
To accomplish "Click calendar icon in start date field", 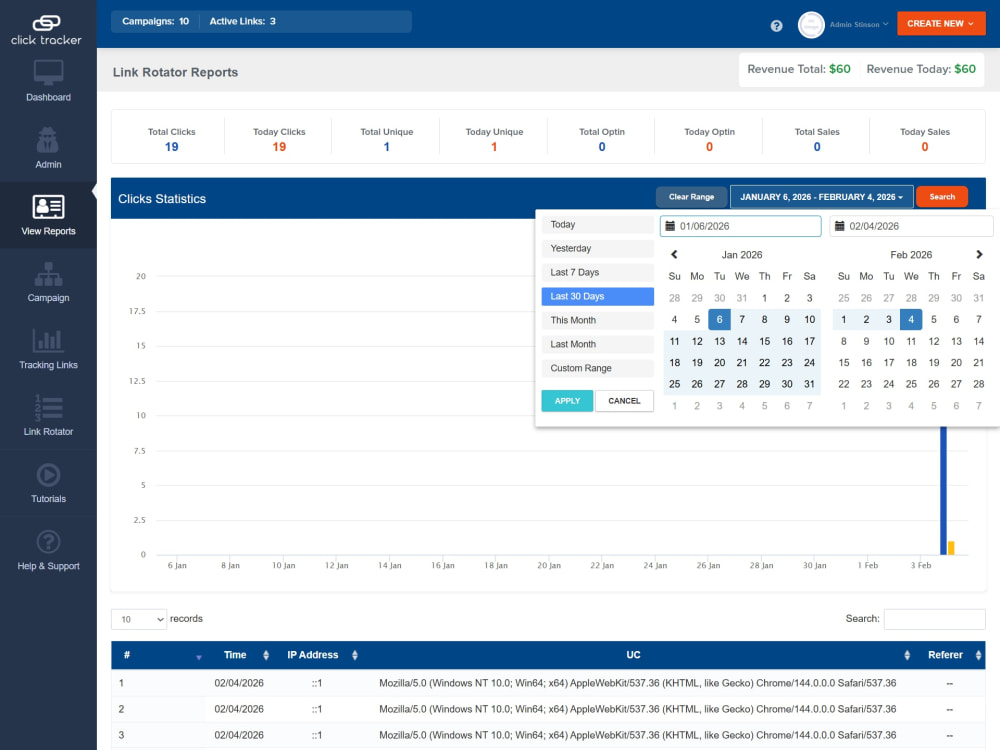I will (x=670, y=226).
